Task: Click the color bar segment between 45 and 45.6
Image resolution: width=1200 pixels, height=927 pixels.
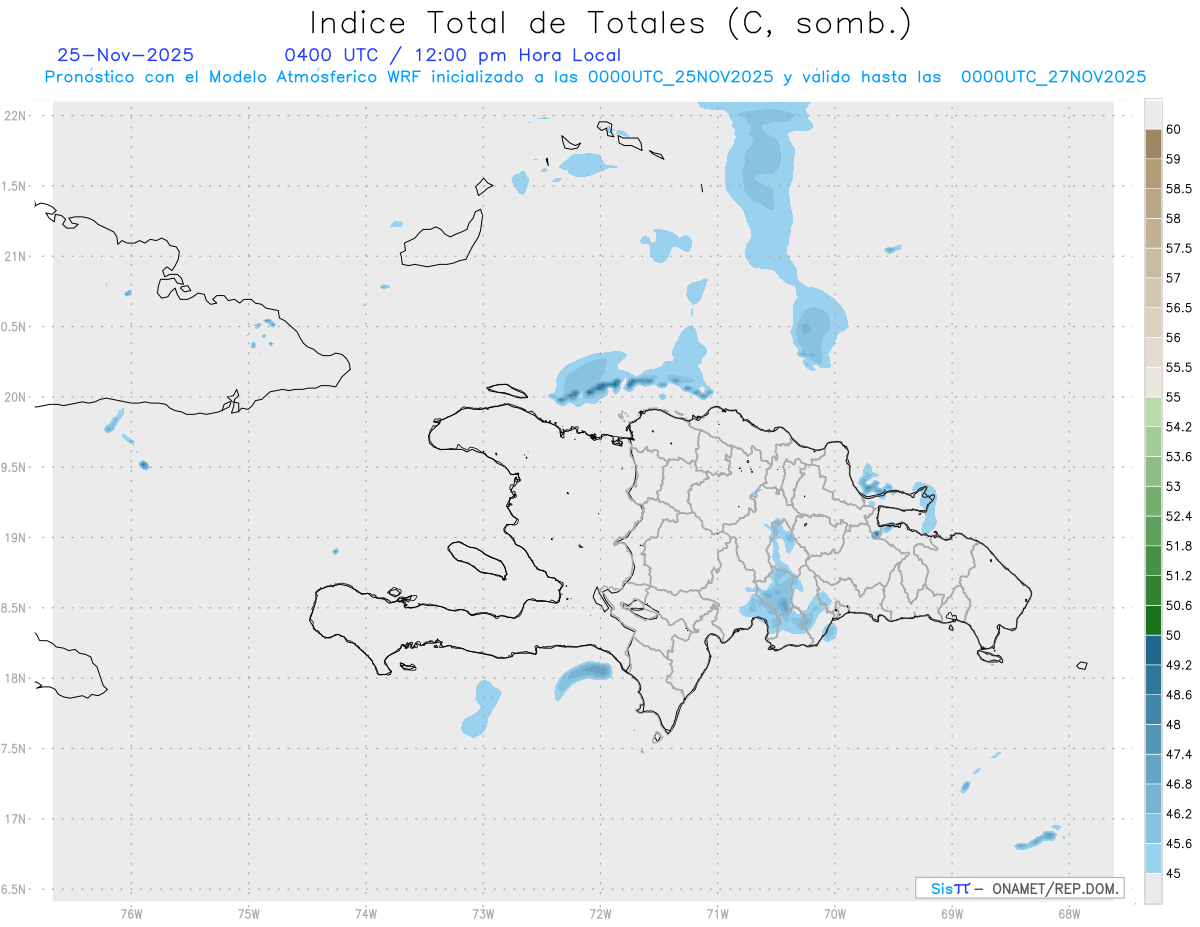Action: click(1153, 858)
